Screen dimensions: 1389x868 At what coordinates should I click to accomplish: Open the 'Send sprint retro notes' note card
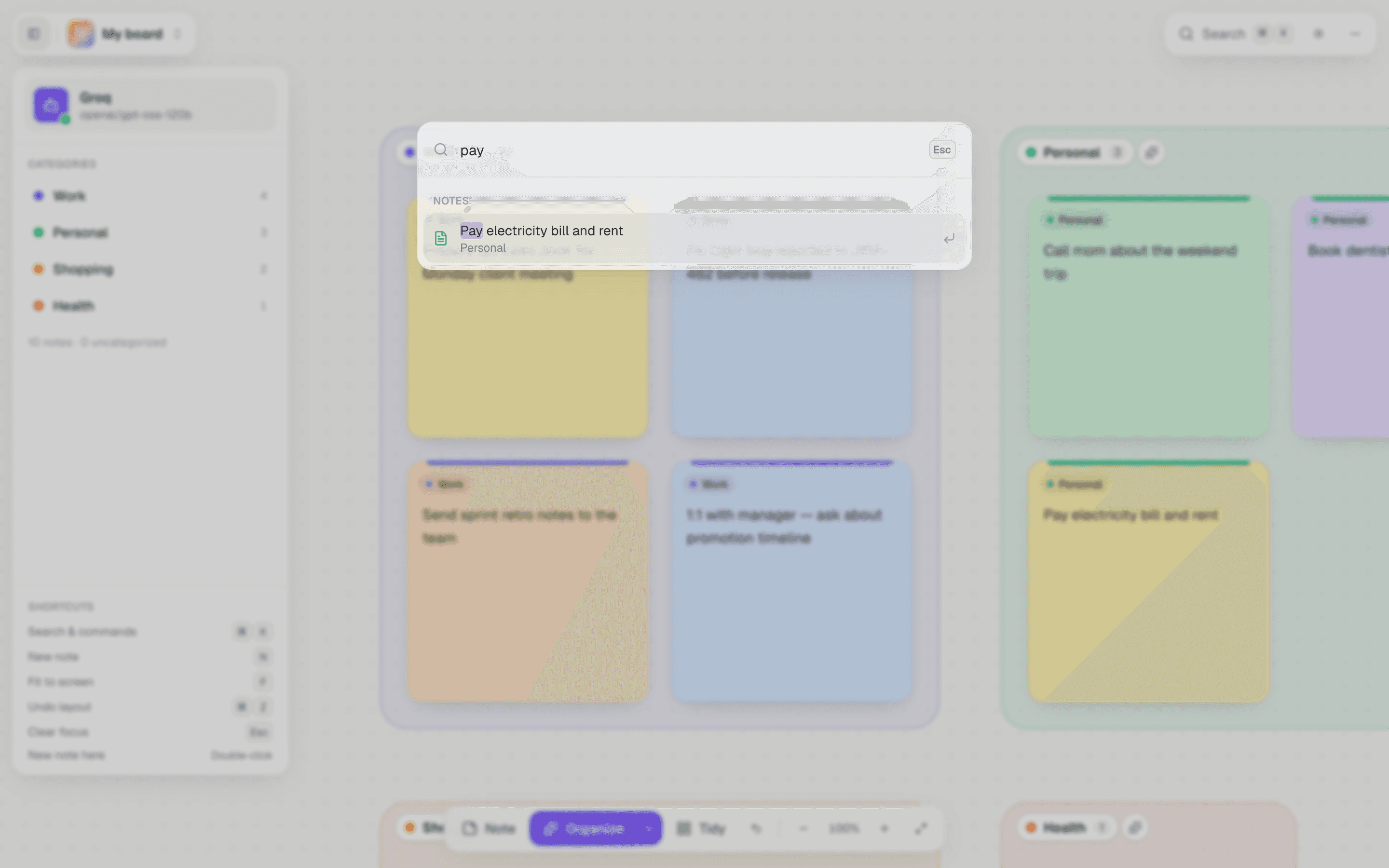(528, 581)
